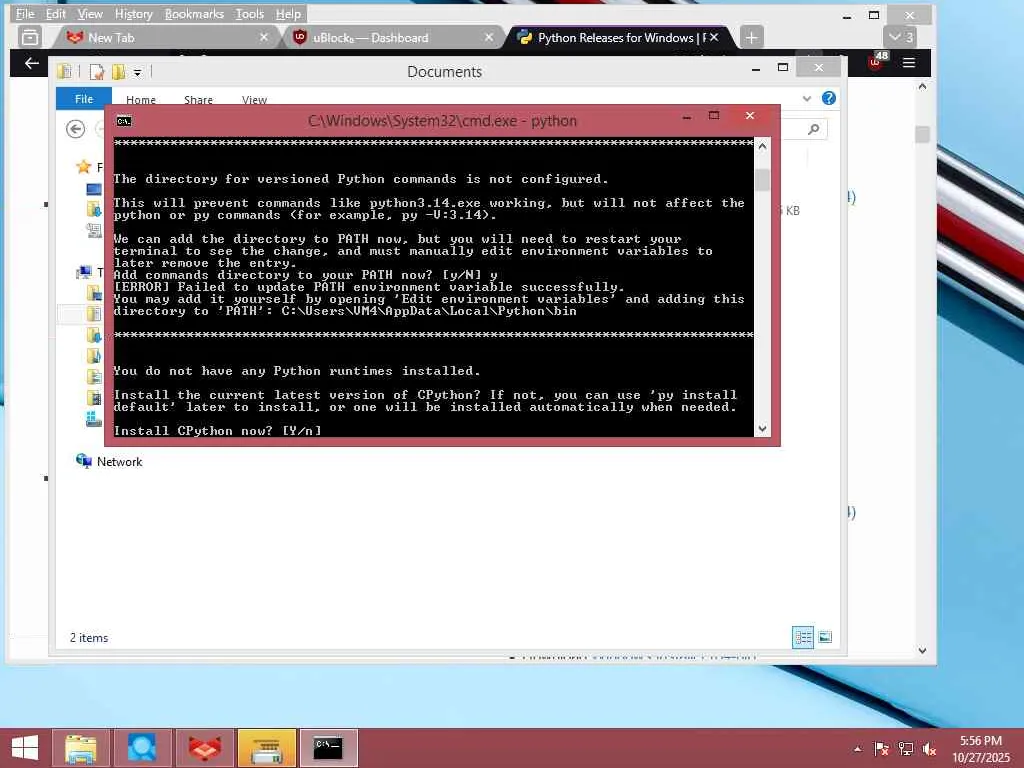Open the fox browser taskbar icon
Viewport: 1024px width, 768px height.
coord(204,748)
